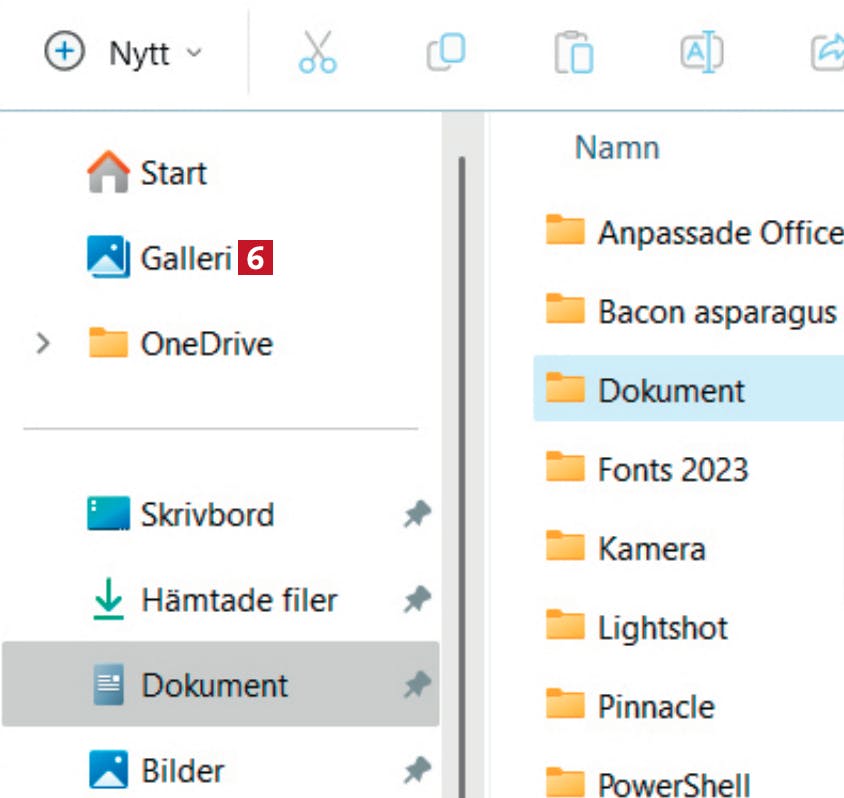Toggle the pin next to Hämtade filer
Image resolution: width=844 pixels, height=798 pixels.
[417, 599]
